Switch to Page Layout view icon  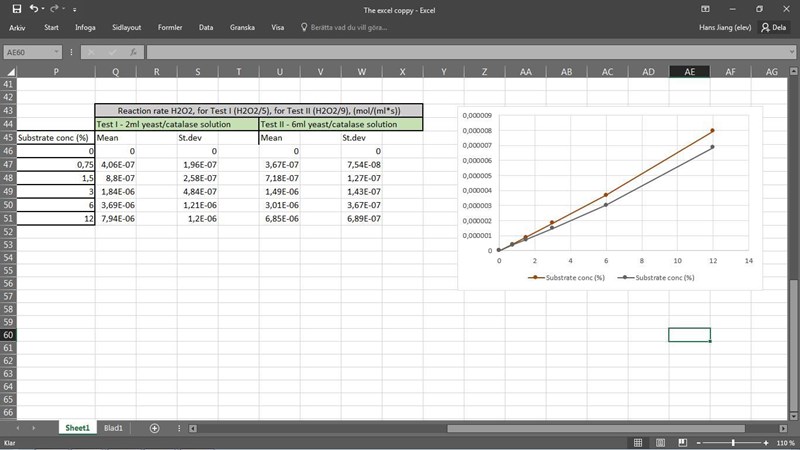click(658, 442)
